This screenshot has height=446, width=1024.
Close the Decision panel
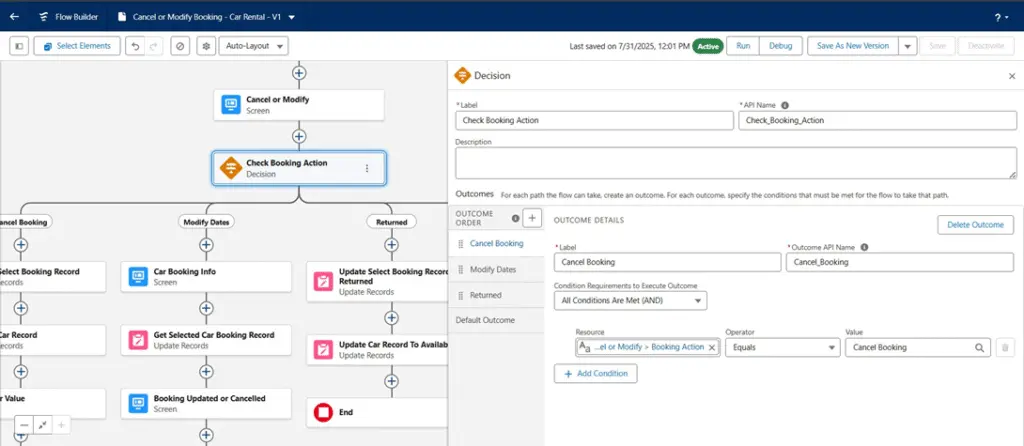(1012, 76)
